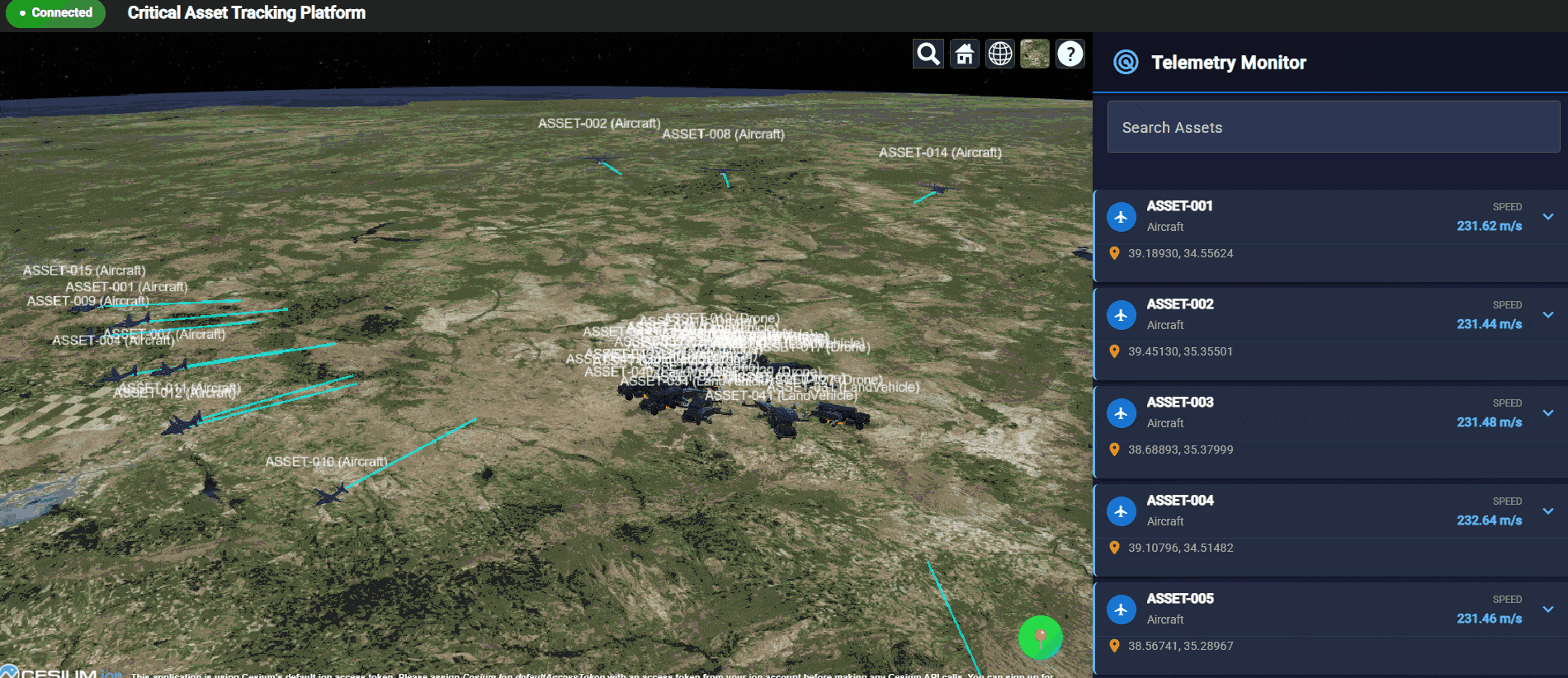1568x678 pixels.
Task: Click the Search Assets input field
Action: coord(1334,127)
